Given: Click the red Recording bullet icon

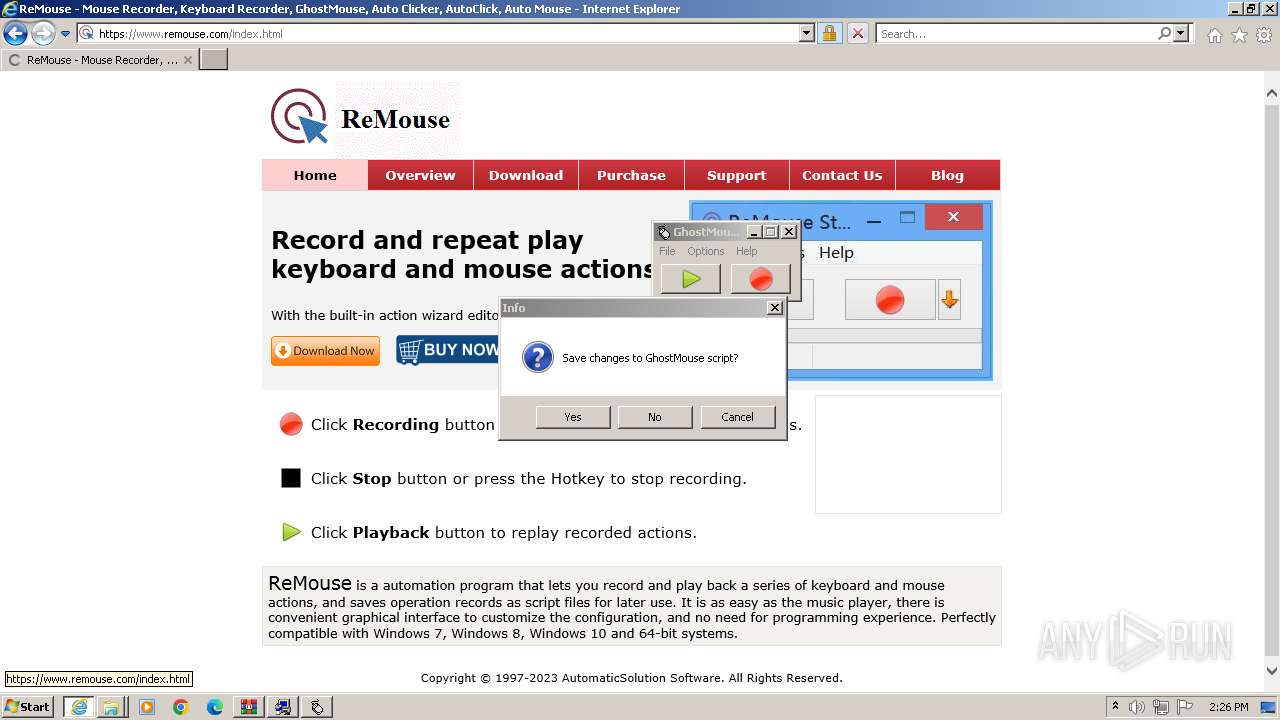Looking at the screenshot, I should 291,424.
